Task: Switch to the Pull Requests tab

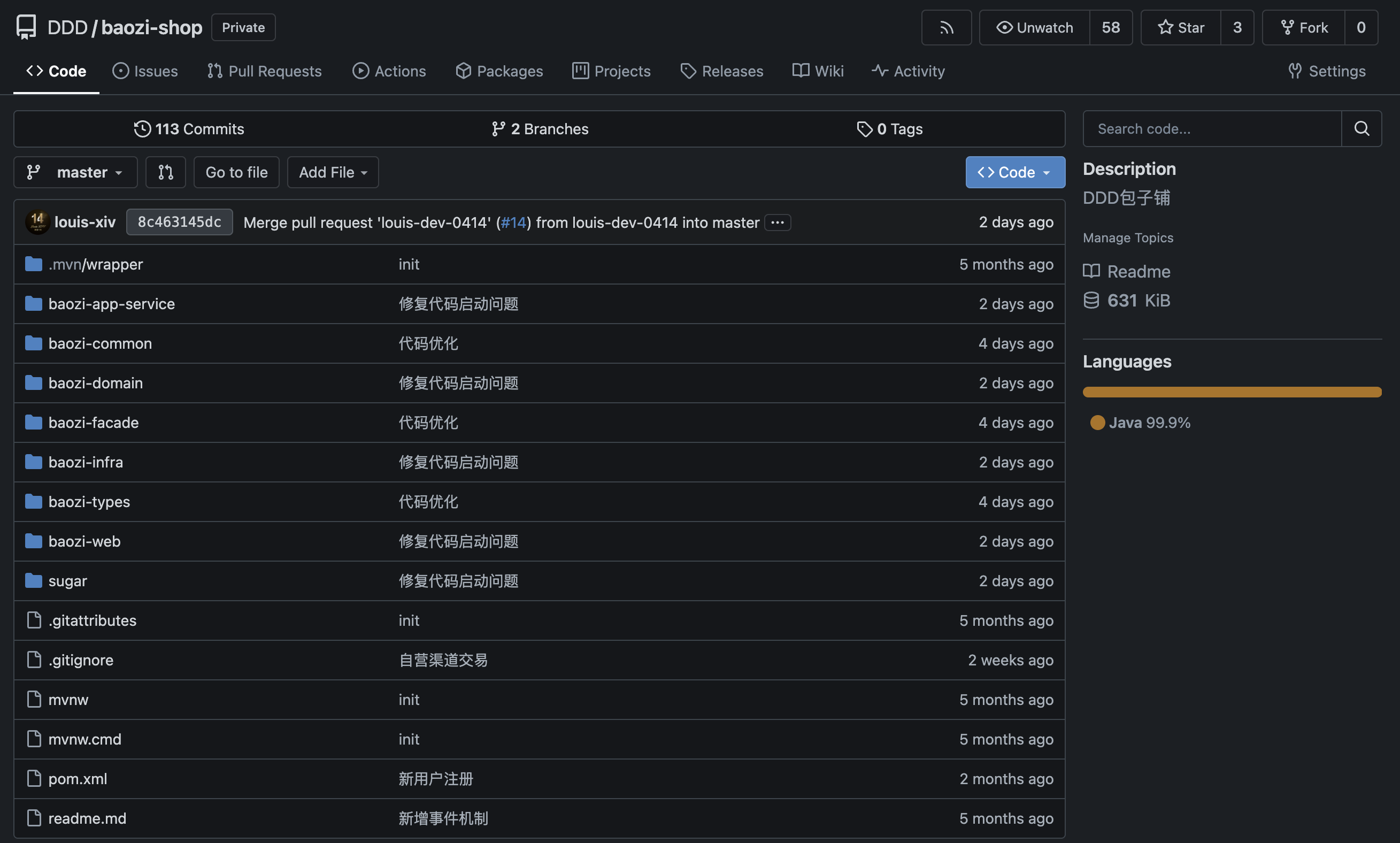Action: coord(265,71)
